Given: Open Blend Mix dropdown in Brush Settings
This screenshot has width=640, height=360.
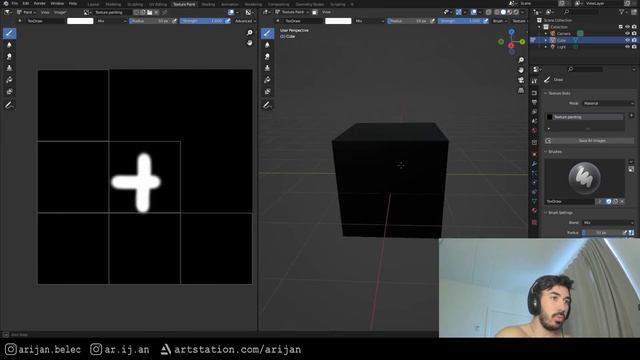Looking at the screenshot, I should 608,222.
